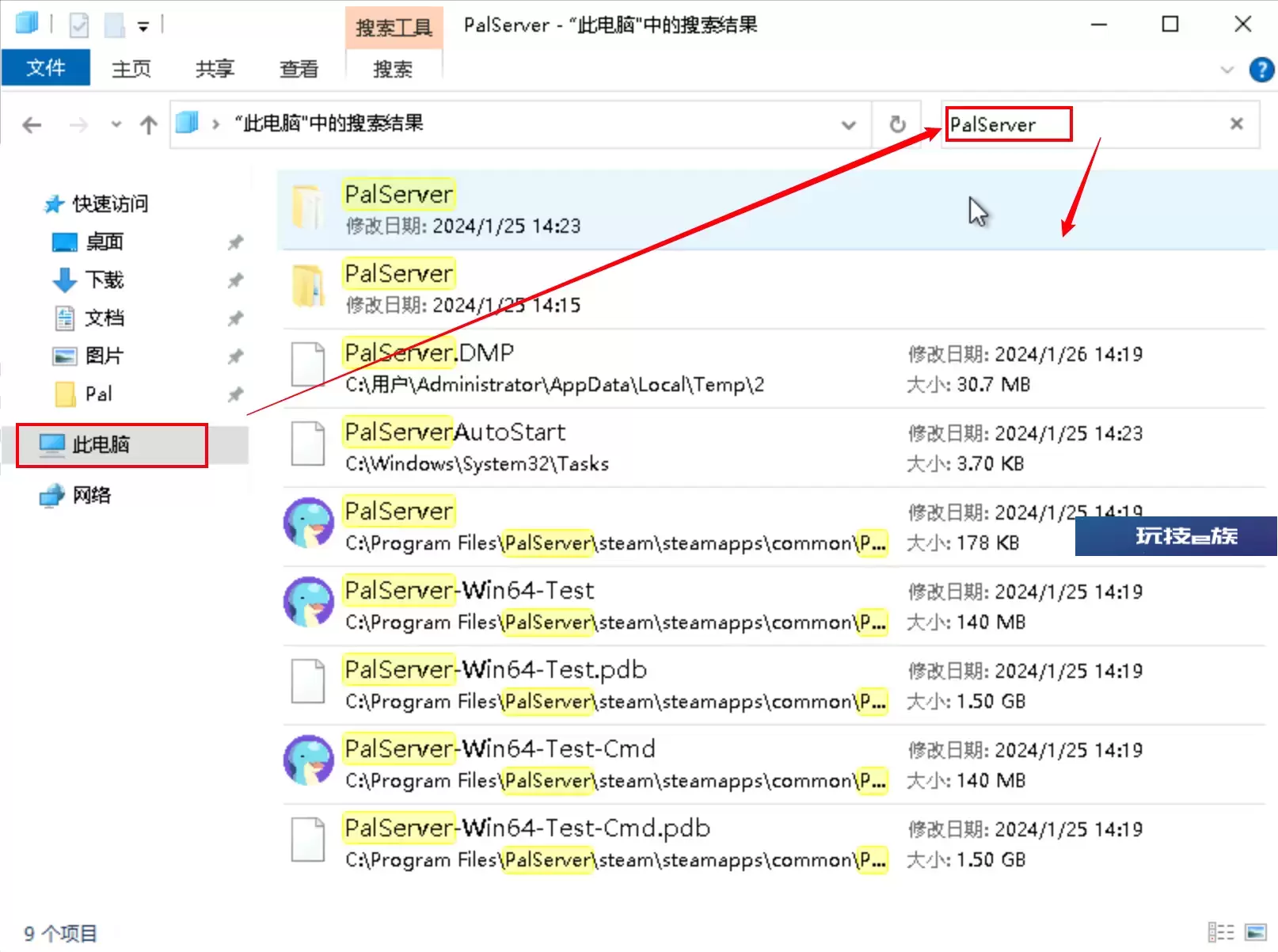Open the 查看 ribbon tab
This screenshot has width=1278, height=952.
click(x=299, y=69)
